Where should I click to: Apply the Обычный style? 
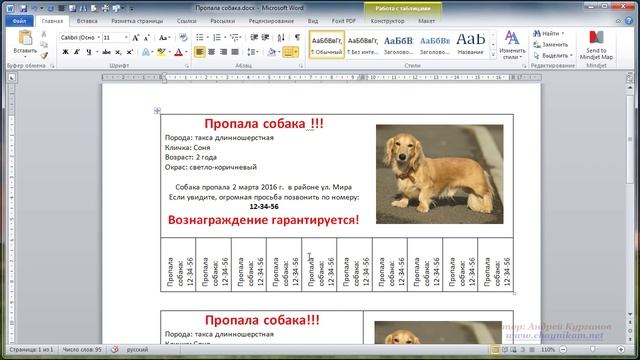(x=327, y=44)
